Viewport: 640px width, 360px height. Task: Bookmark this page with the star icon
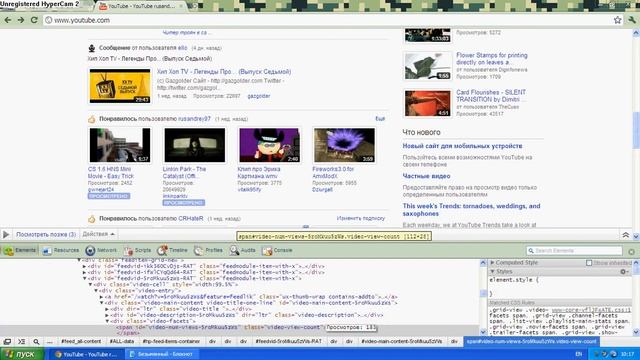click(618, 20)
